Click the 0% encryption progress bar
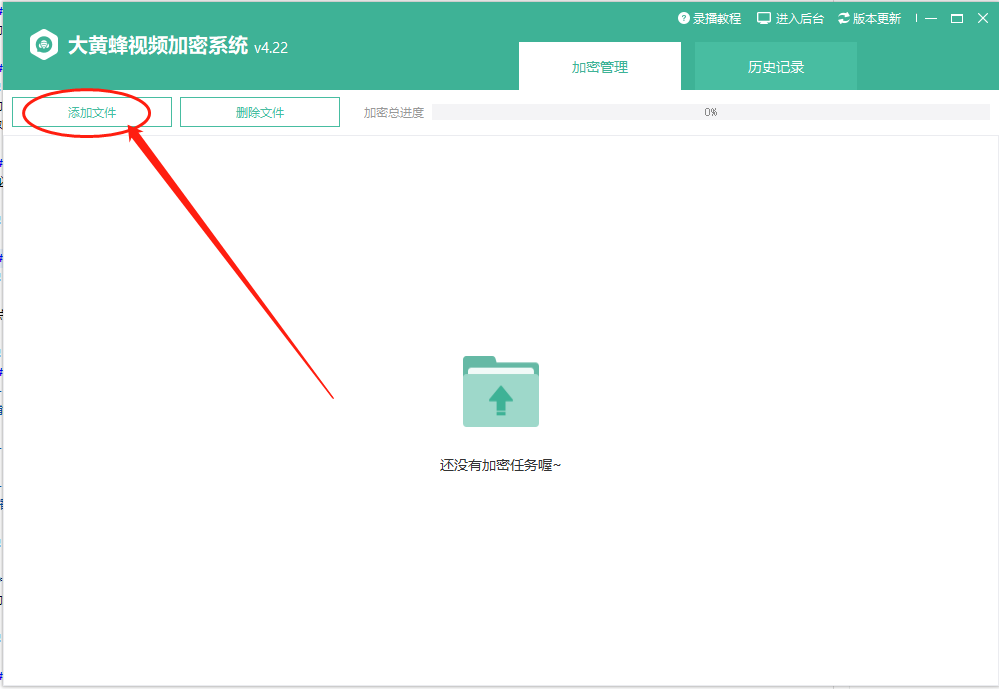The image size is (999, 689). [x=710, y=112]
